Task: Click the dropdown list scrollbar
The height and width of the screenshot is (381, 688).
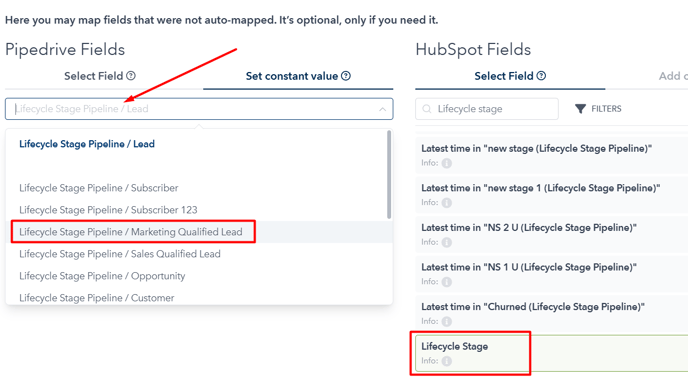Action: [x=389, y=174]
